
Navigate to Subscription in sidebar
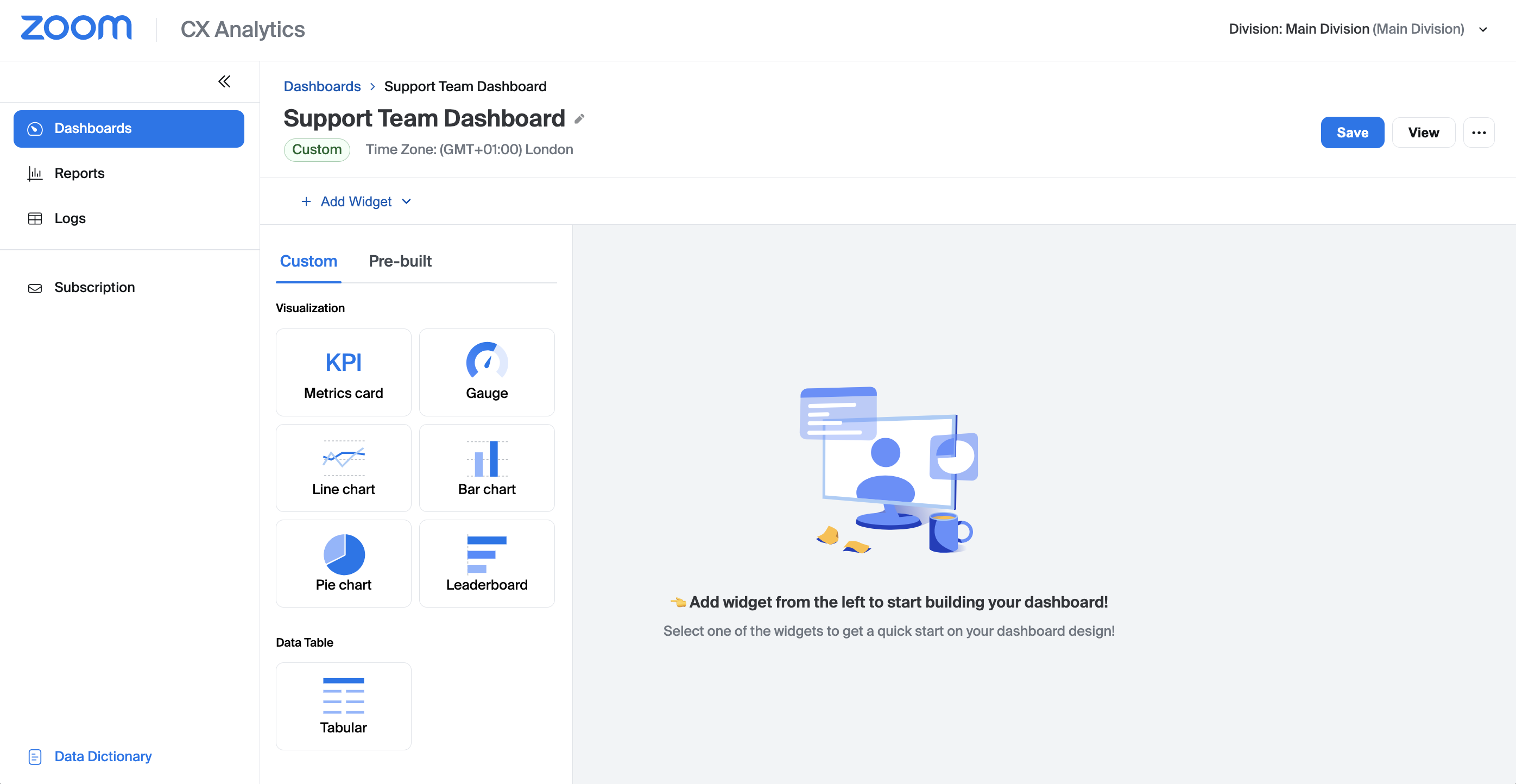(94, 287)
